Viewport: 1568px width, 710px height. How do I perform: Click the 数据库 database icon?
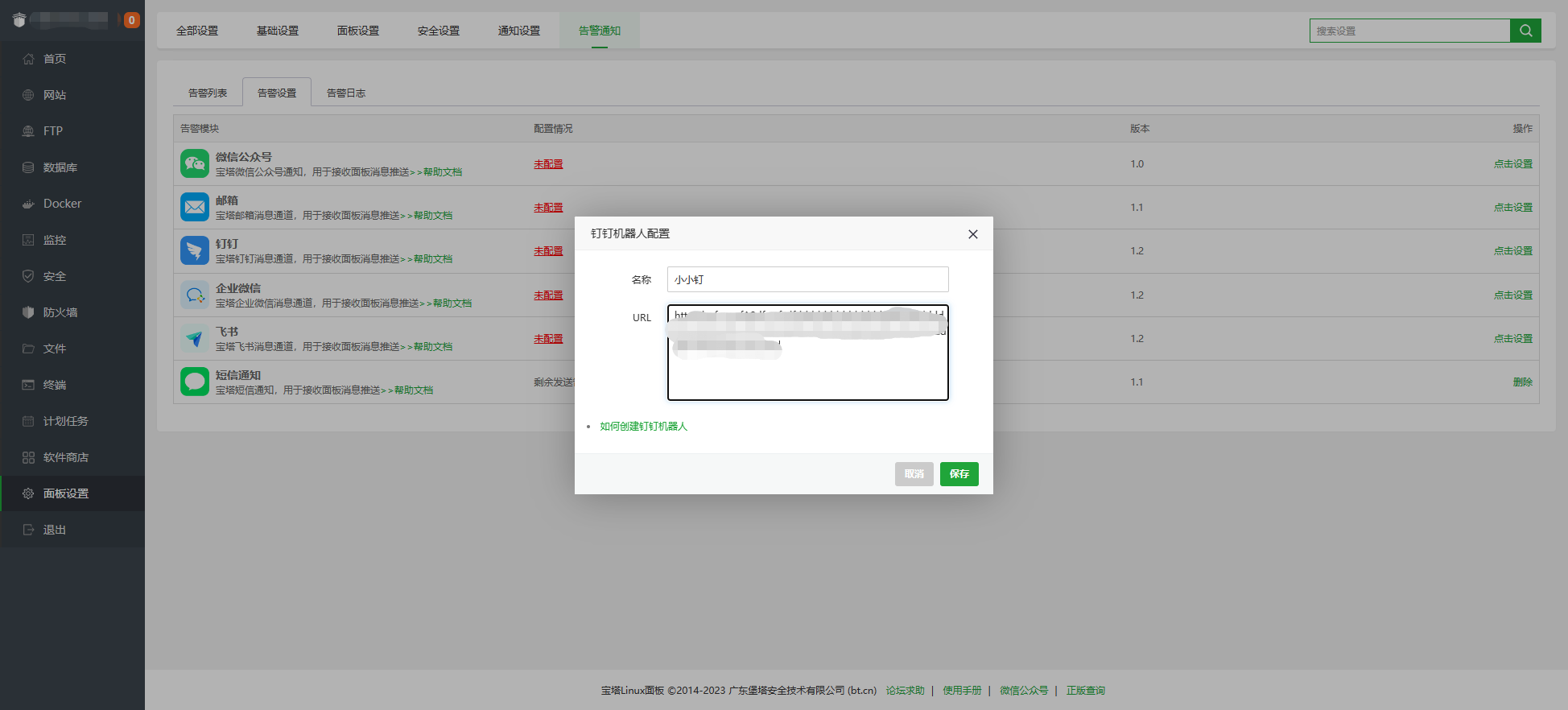coord(28,167)
